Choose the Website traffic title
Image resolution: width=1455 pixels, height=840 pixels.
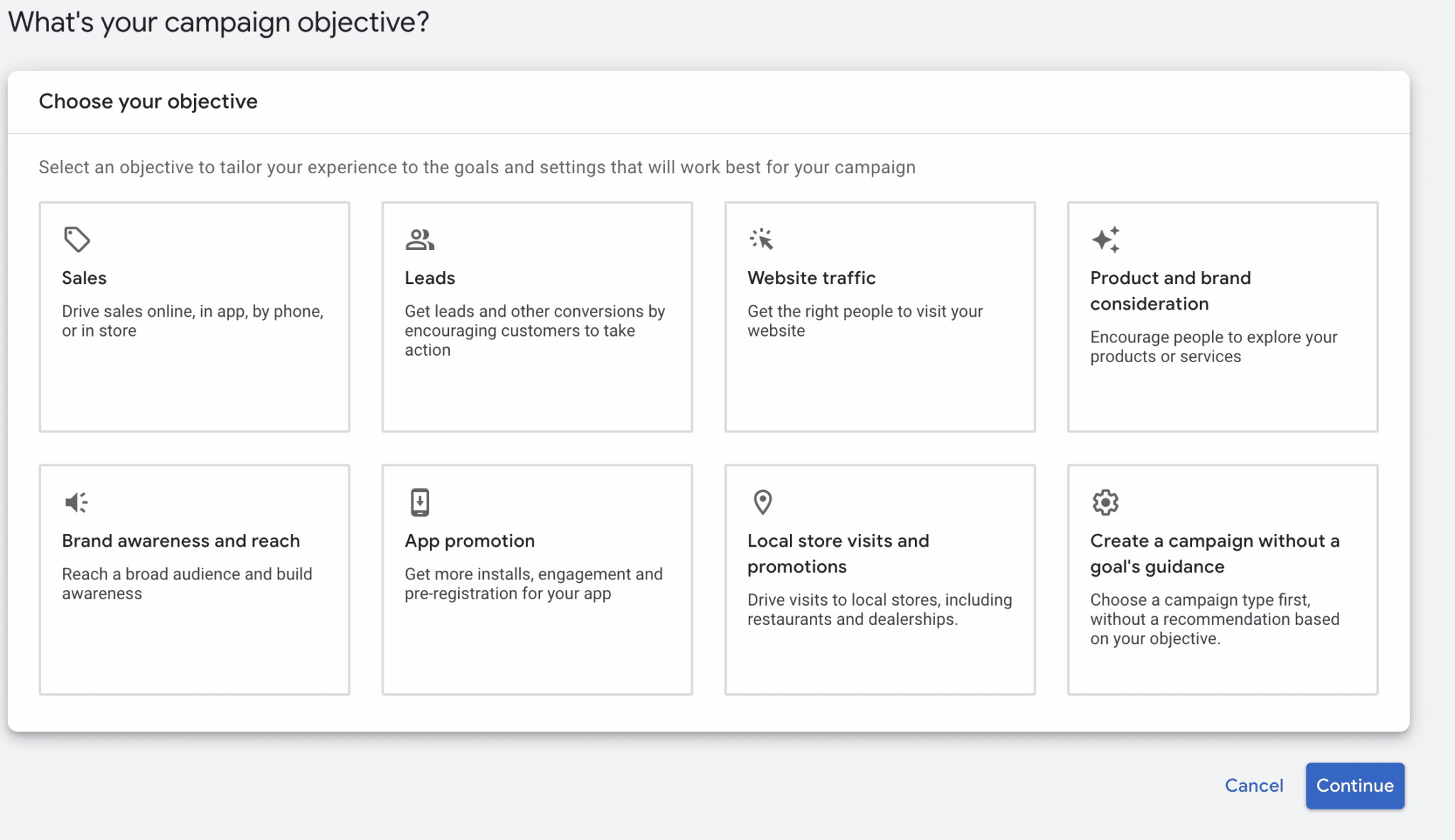(811, 278)
